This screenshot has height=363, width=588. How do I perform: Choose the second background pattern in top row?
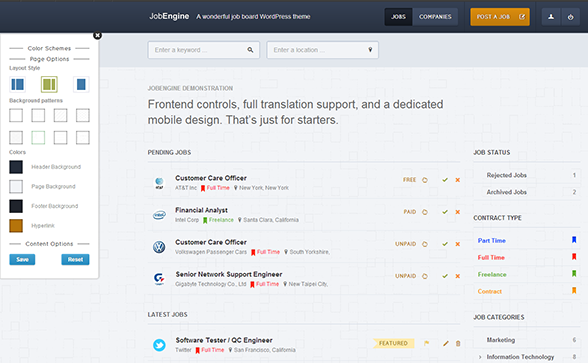(38, 116)
